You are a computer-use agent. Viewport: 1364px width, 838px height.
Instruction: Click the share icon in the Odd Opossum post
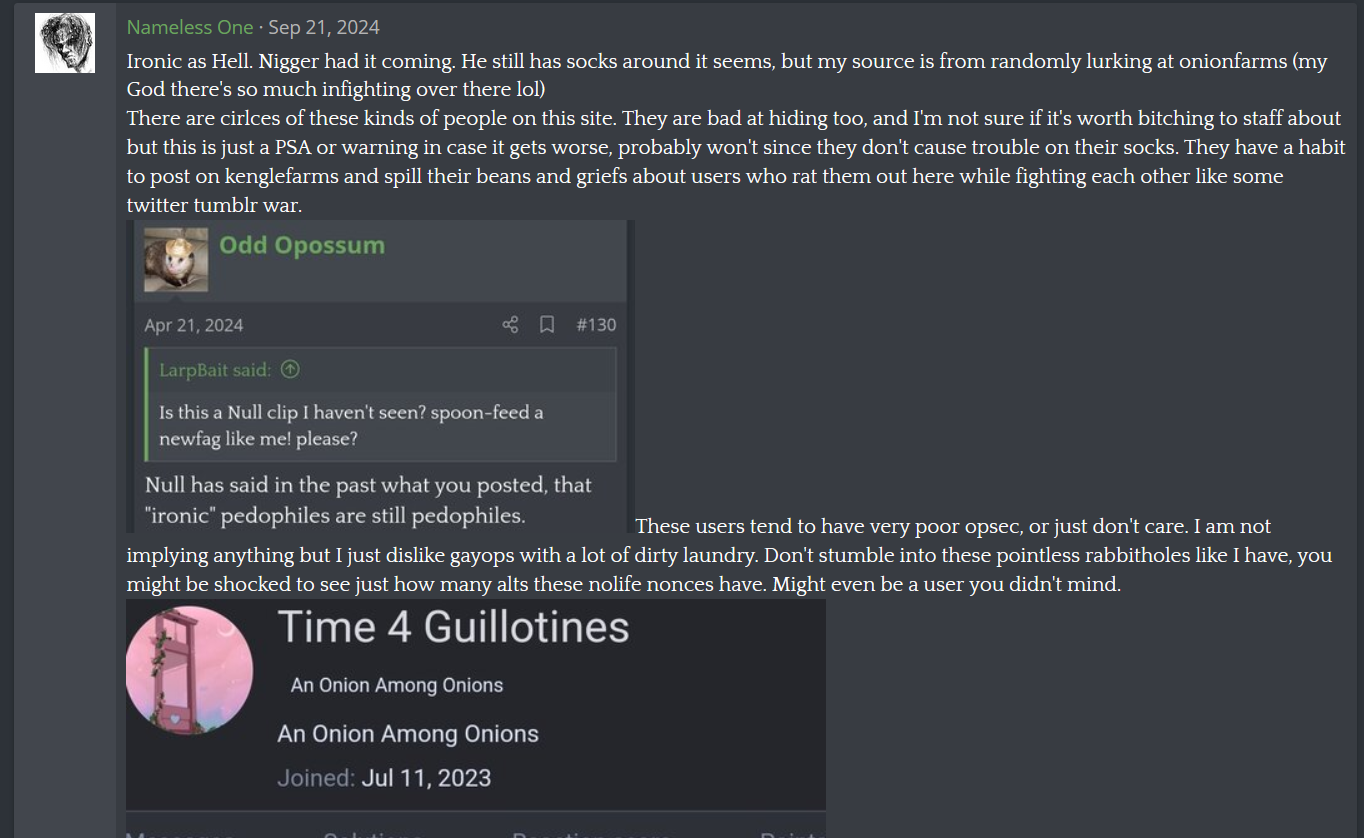point(510,325)
